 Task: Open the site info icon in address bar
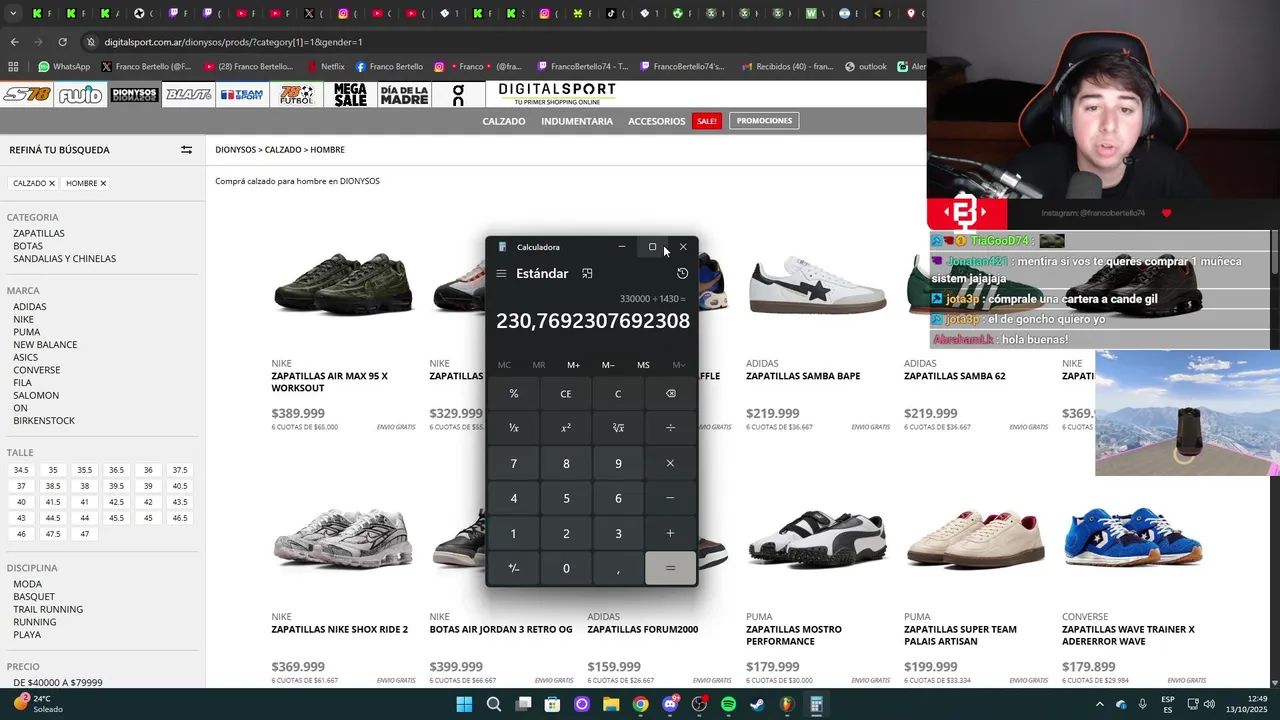tap(91, 42)
